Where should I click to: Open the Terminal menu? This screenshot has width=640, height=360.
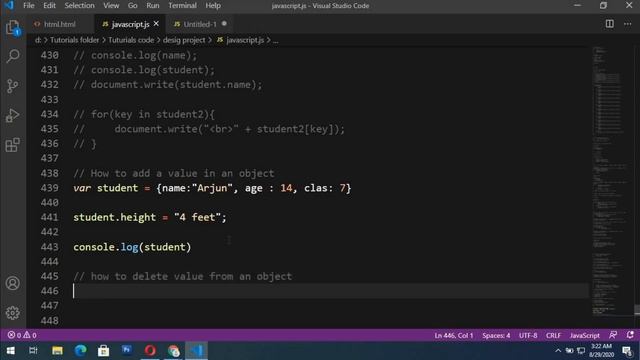182,6
